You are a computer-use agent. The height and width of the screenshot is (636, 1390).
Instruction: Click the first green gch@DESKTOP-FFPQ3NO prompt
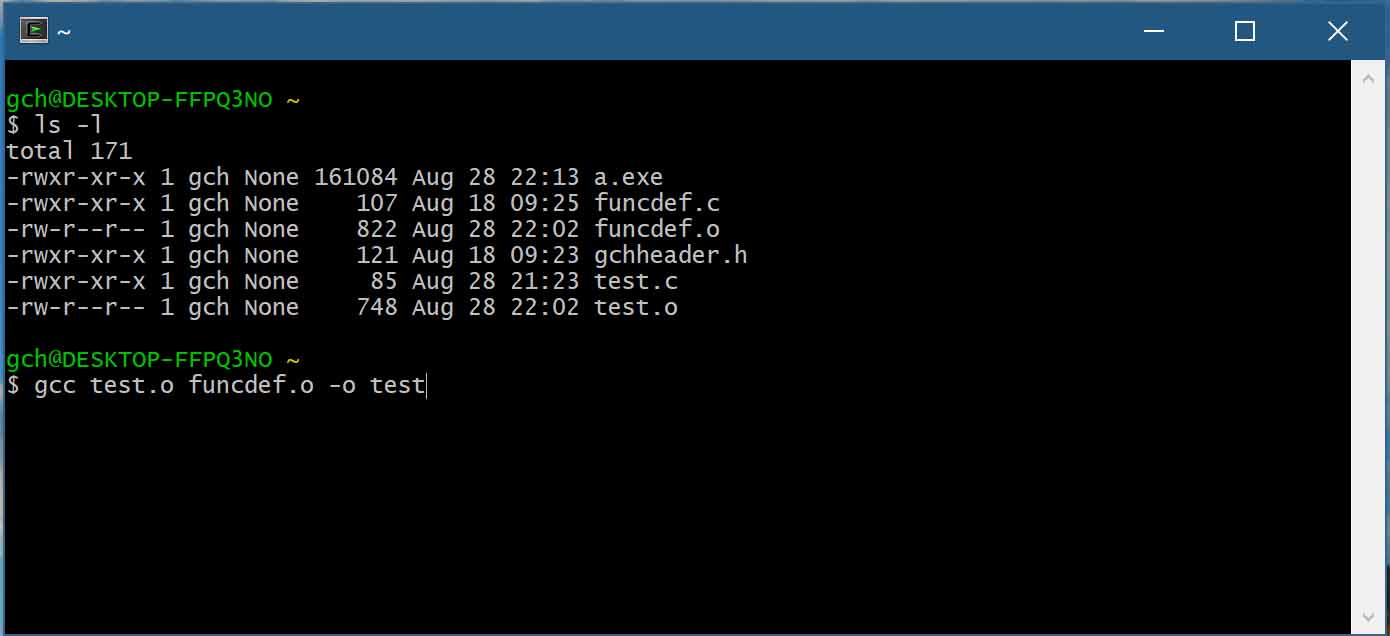139,100
